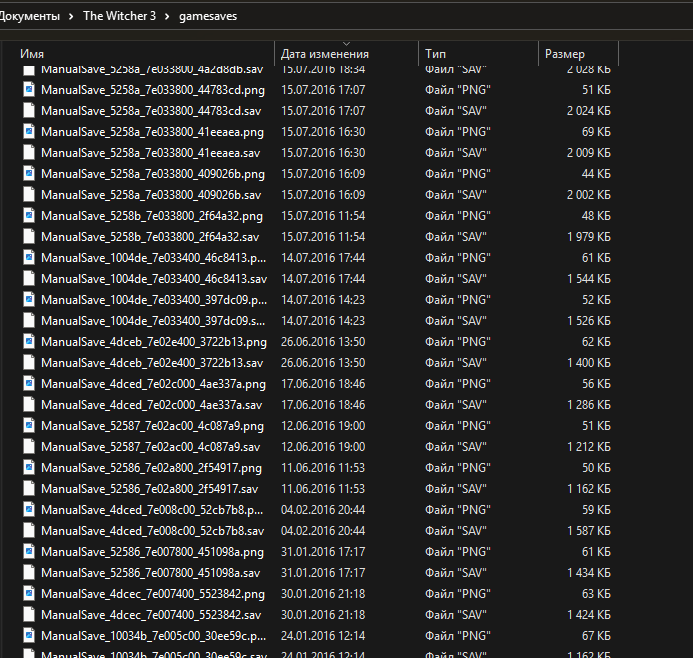This screenshot has height=658, width=693.
Task: Click size value 67 КБ
Action: click(x=596, y=635)
